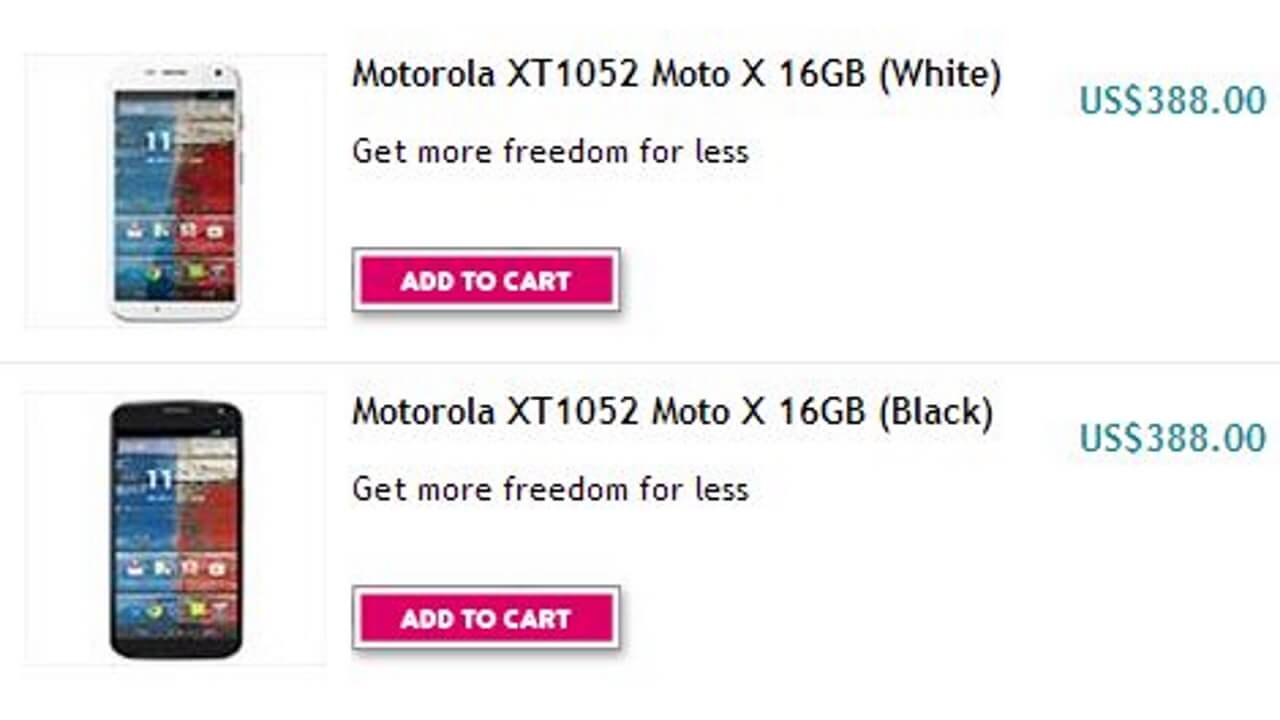1280x720 pixels.
Task: Click the teal price label on the bottom listing
Action: pos(1170,438)
